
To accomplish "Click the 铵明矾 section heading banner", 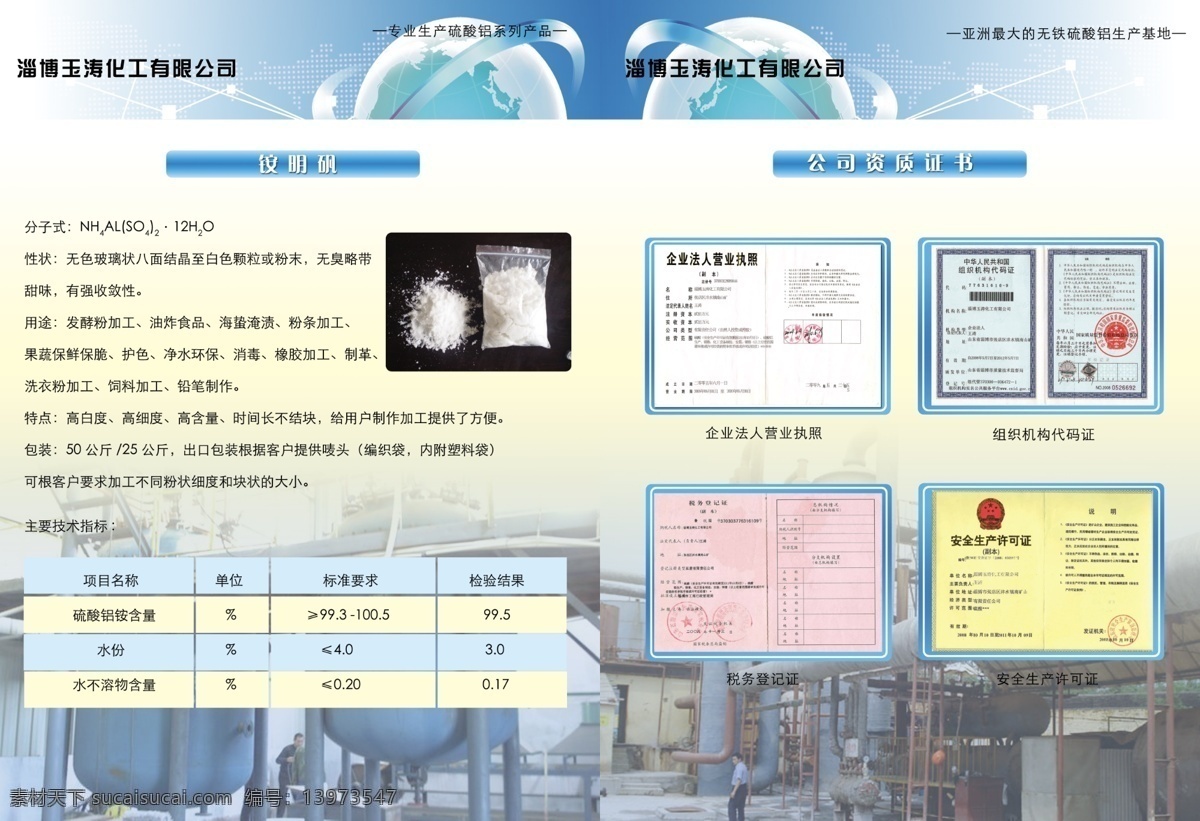I will [x=293, y=164].
